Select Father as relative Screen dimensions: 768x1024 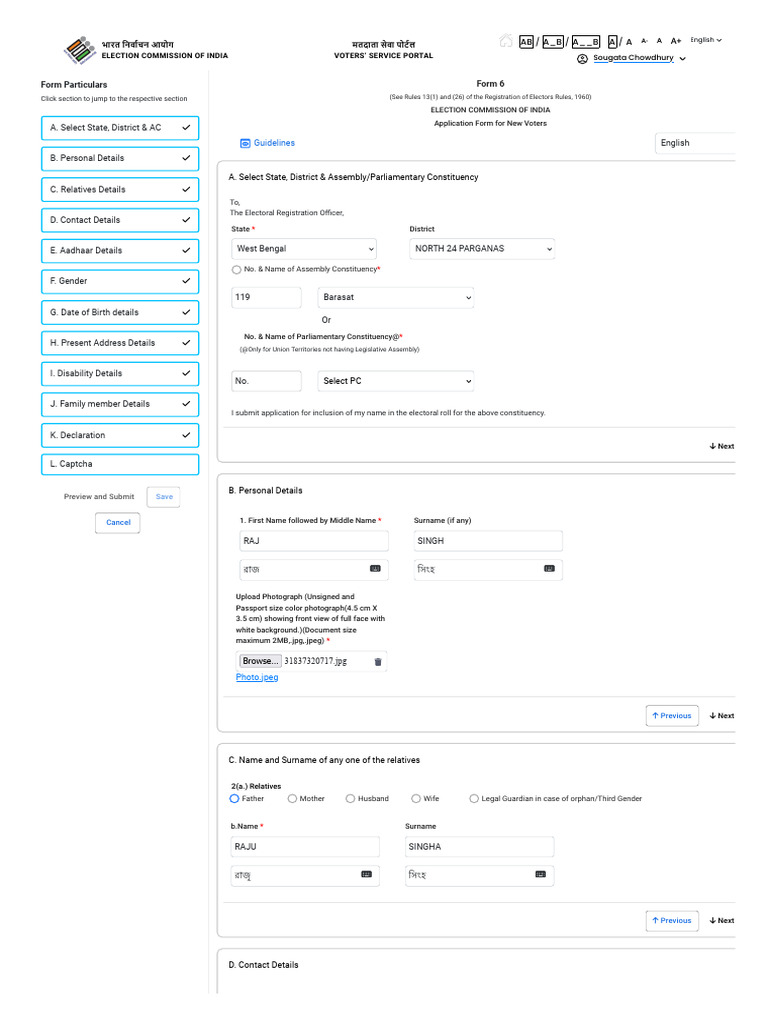[x=234, y=799]
